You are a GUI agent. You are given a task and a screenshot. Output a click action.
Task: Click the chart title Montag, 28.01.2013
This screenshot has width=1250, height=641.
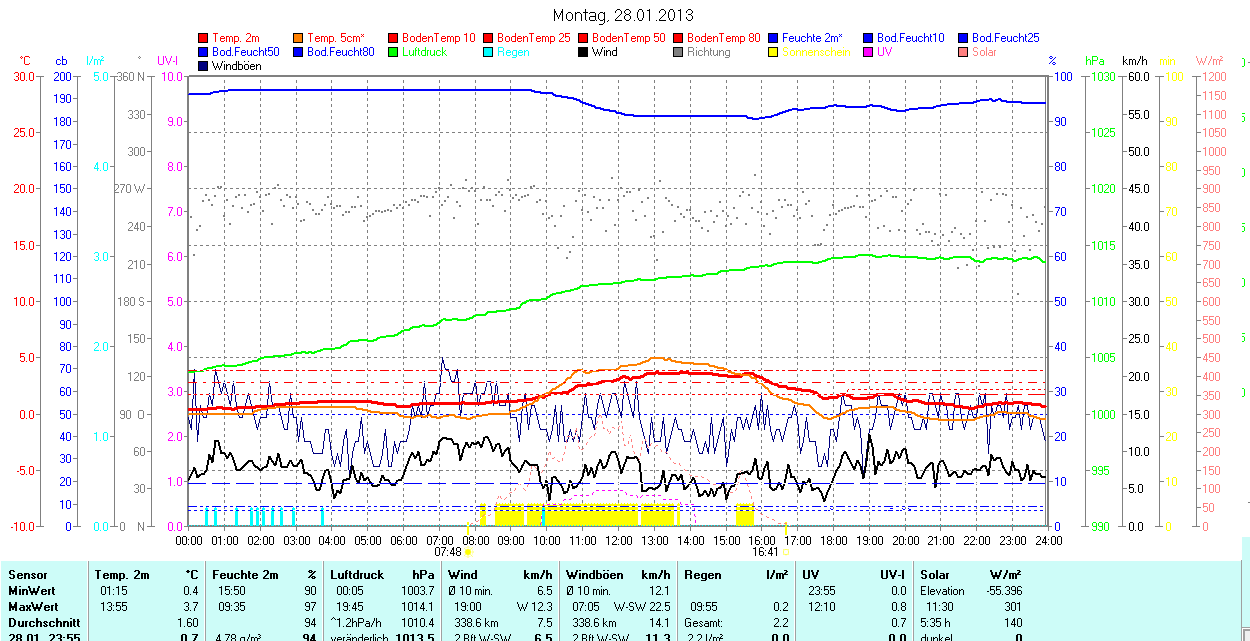[622, 16]
